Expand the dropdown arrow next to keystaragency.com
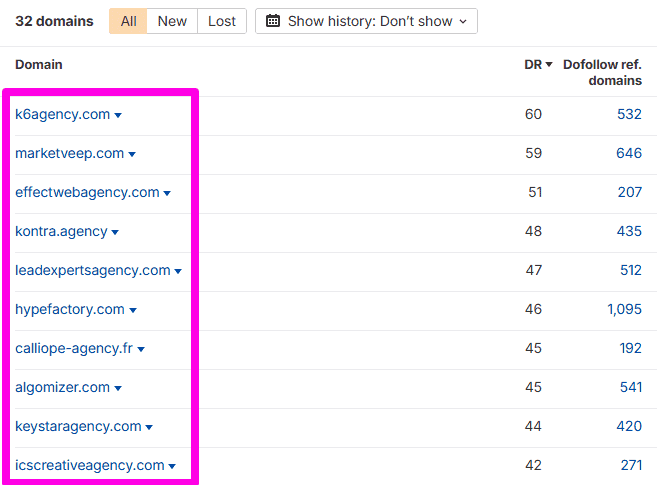The width and height of the screenshot is (657, 485). click(149, 427)
